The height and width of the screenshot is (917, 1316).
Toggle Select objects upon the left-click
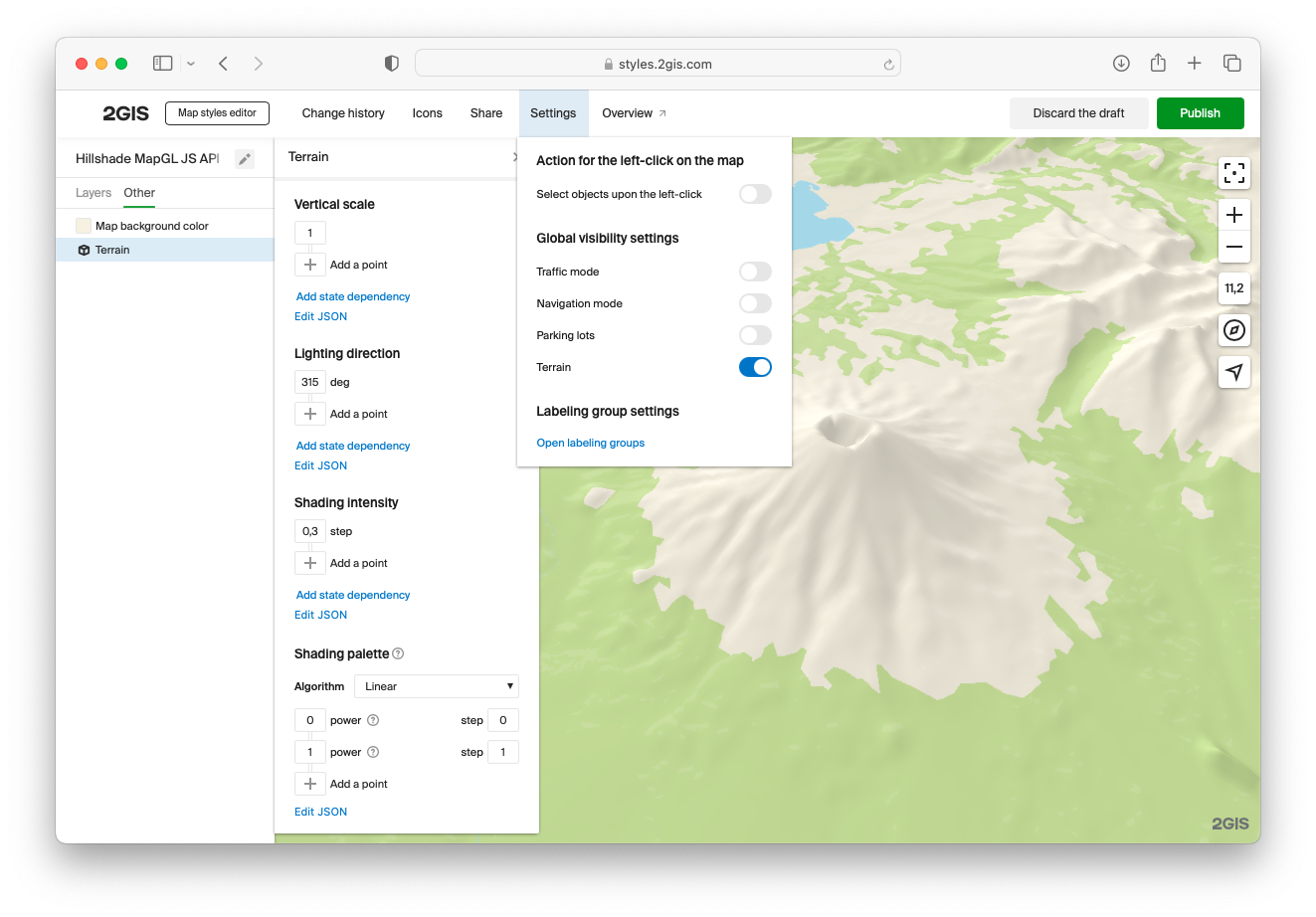click(x=755, y=194)
